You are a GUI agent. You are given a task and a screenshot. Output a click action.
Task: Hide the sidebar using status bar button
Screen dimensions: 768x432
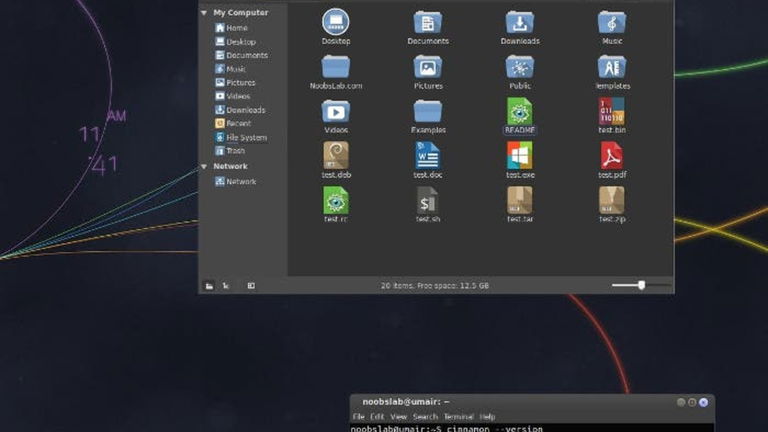(x=251, y=286)
